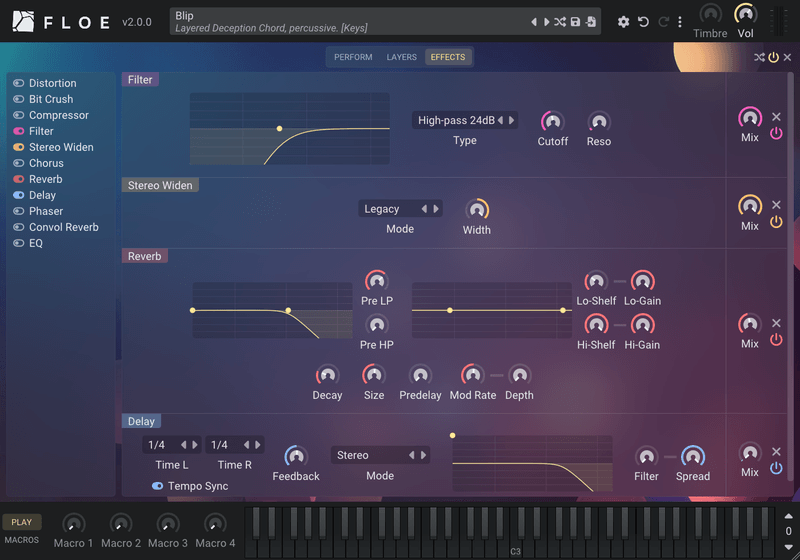Click the Vol knob
The width and height of the screenshot is (800, 560).
[745, 14]
